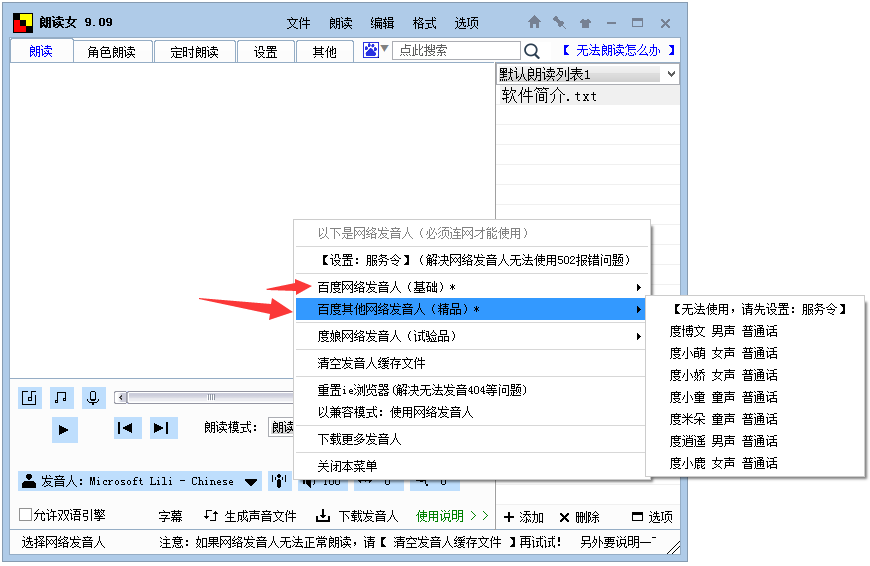The width and height of the screenshot is (870, 566).
Task: Start reading with the play button
Action: coord(64,429)
